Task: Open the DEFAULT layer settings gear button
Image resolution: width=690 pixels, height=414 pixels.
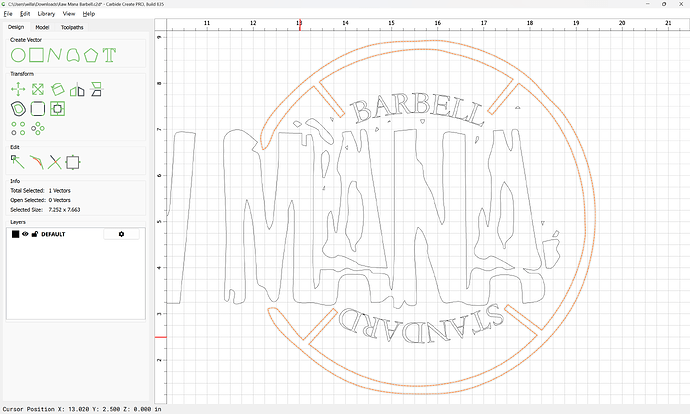Action: coord(121,234)
